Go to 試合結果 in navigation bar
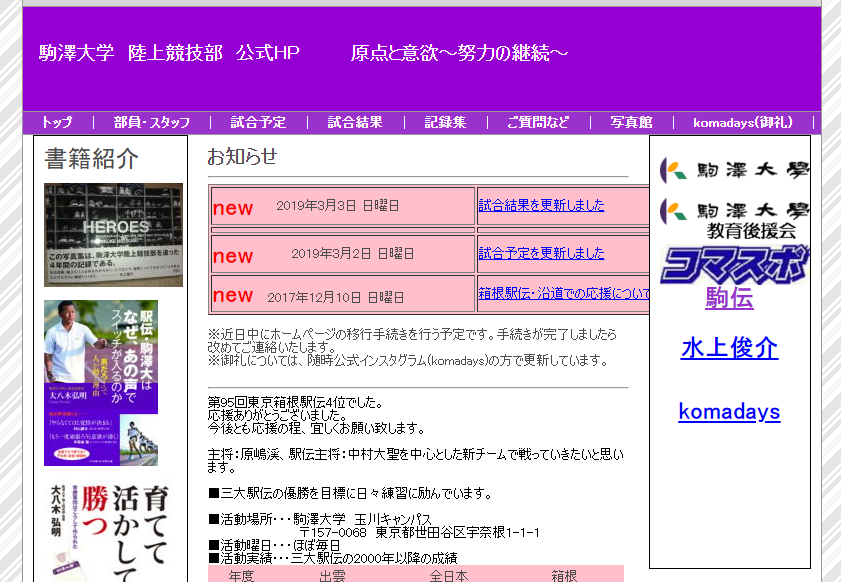 click(355, 122)
